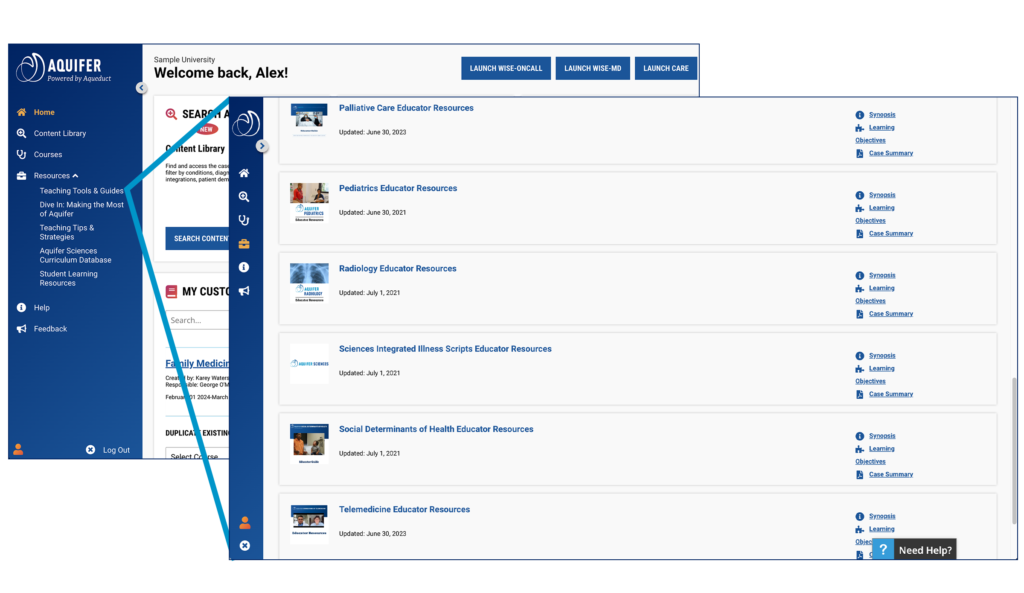1024x593 pixels.
Task: Open Case Summary for Palliative Care resources
Action: click(891, 153)
